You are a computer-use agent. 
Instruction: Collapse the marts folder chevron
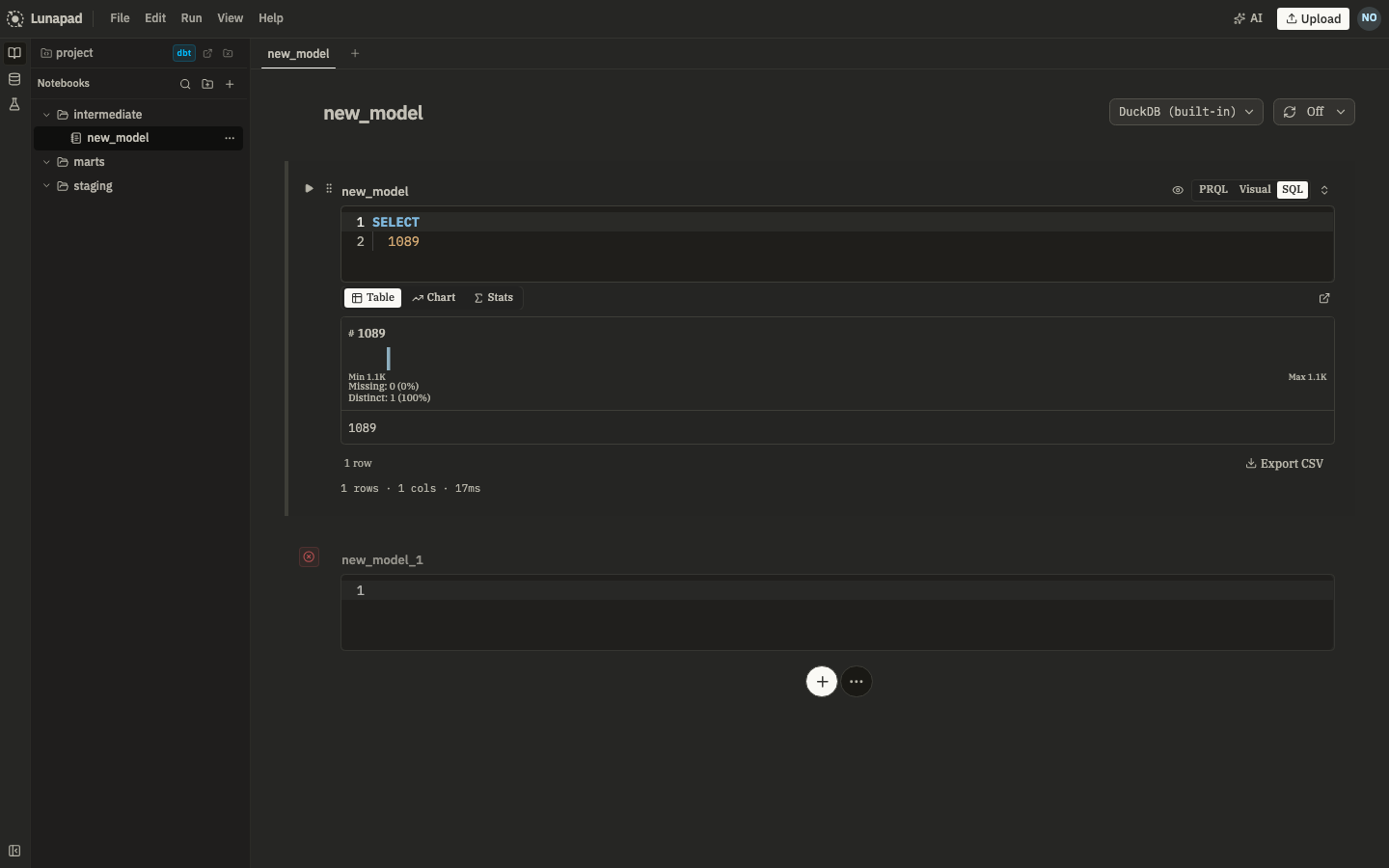pos(46,162)
